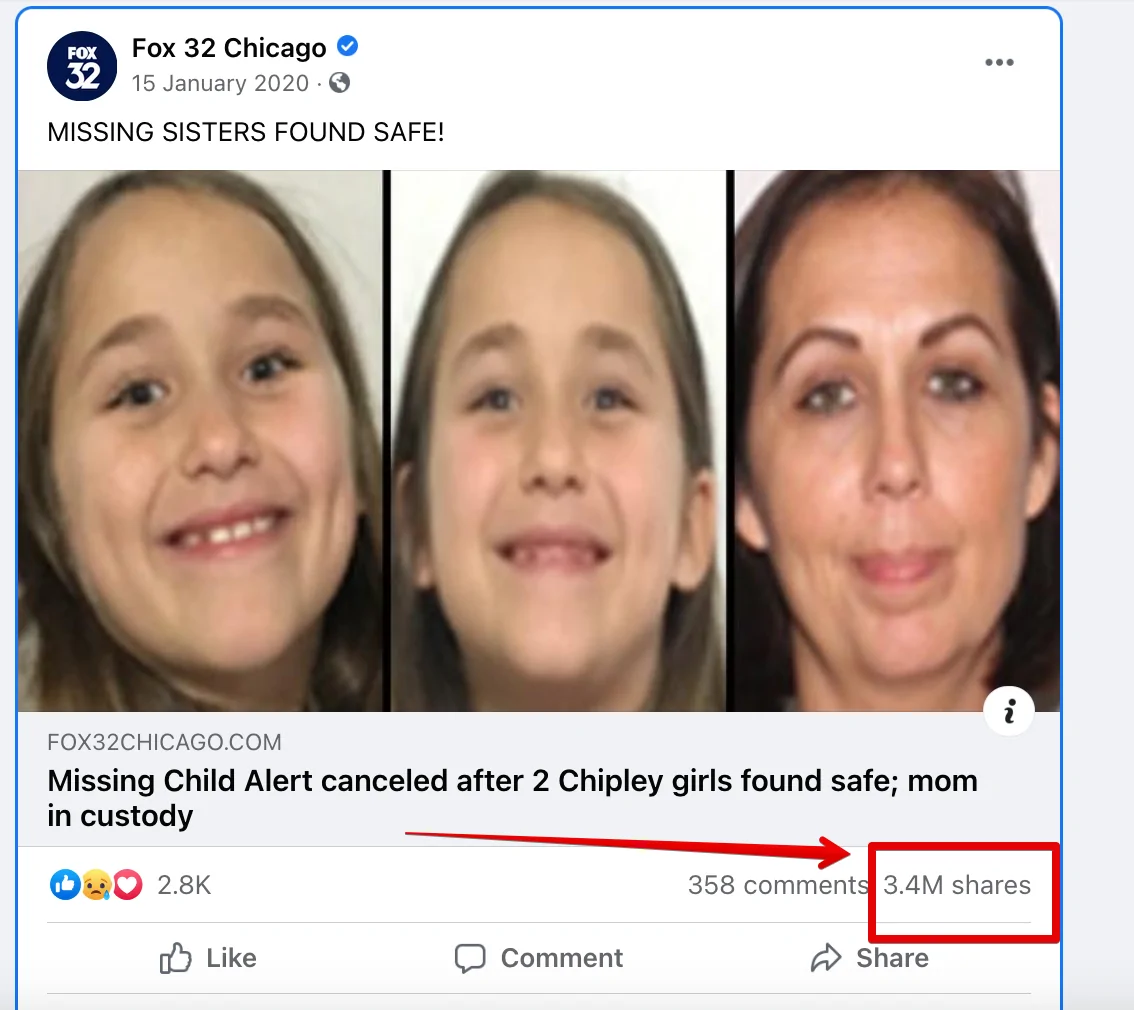Click the red heart reaction icon

point(127,884)
